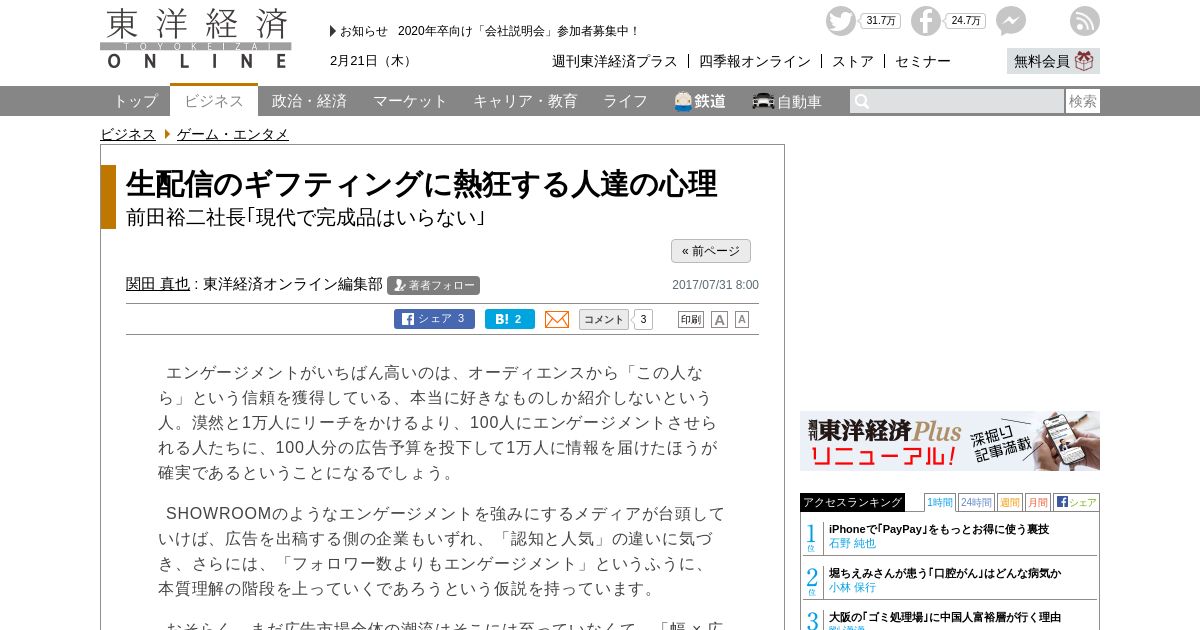
Task: Click the 無料会員 free membership button
Action: tap(1053, 61)
